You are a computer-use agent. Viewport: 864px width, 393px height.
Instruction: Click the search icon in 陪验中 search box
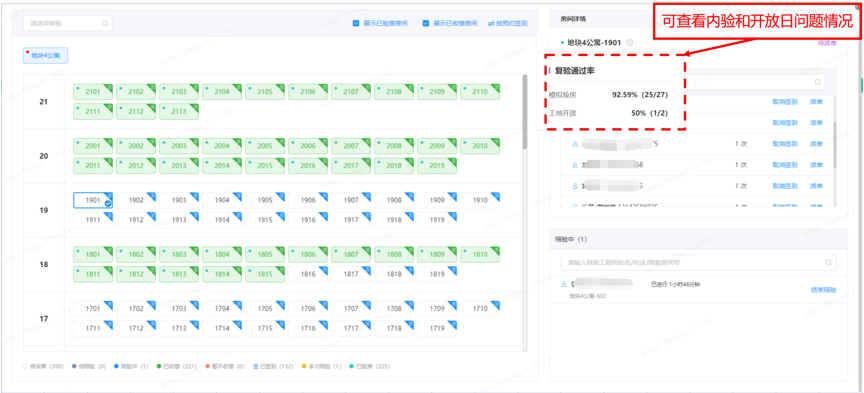coord(829,263)
